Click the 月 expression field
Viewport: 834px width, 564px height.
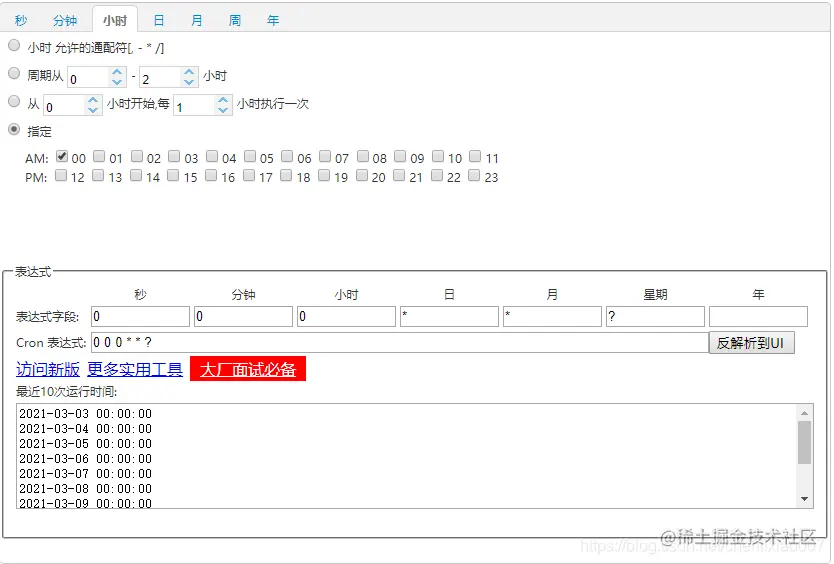553,316
